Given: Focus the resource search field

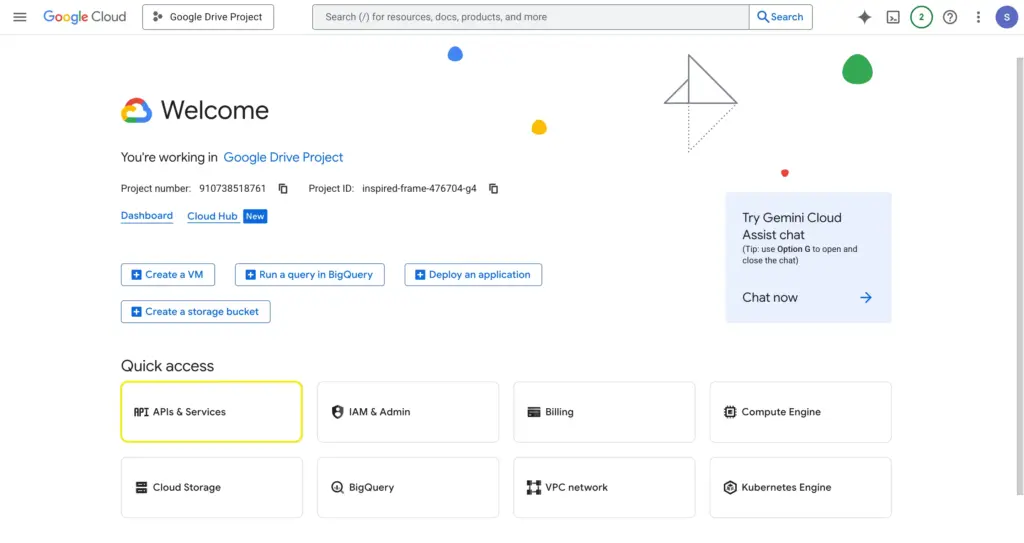Looking at the screenshot, I should coord(530,17).
